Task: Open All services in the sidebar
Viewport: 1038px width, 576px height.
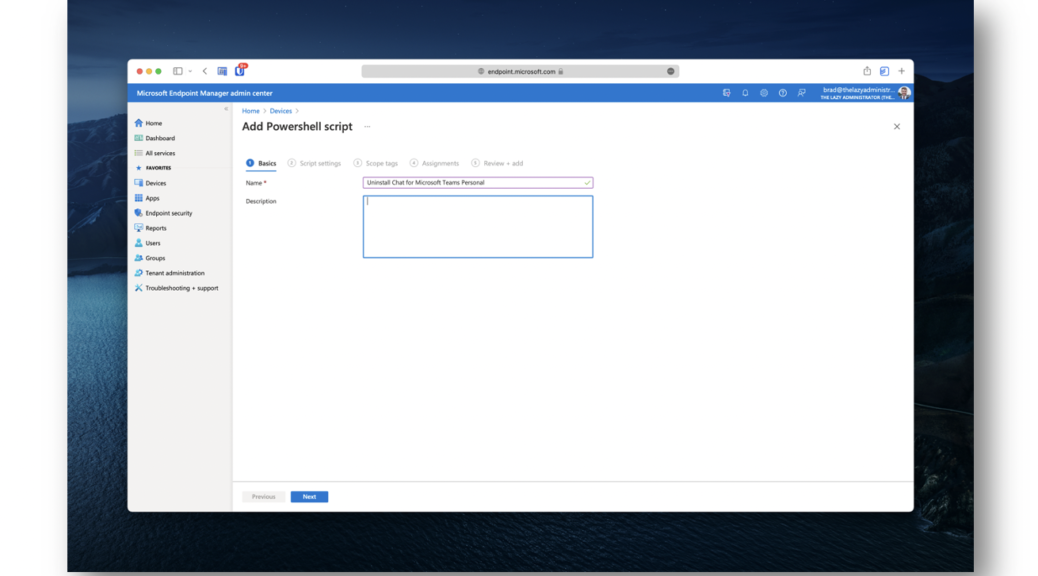Action: click(x=155, y=153)
